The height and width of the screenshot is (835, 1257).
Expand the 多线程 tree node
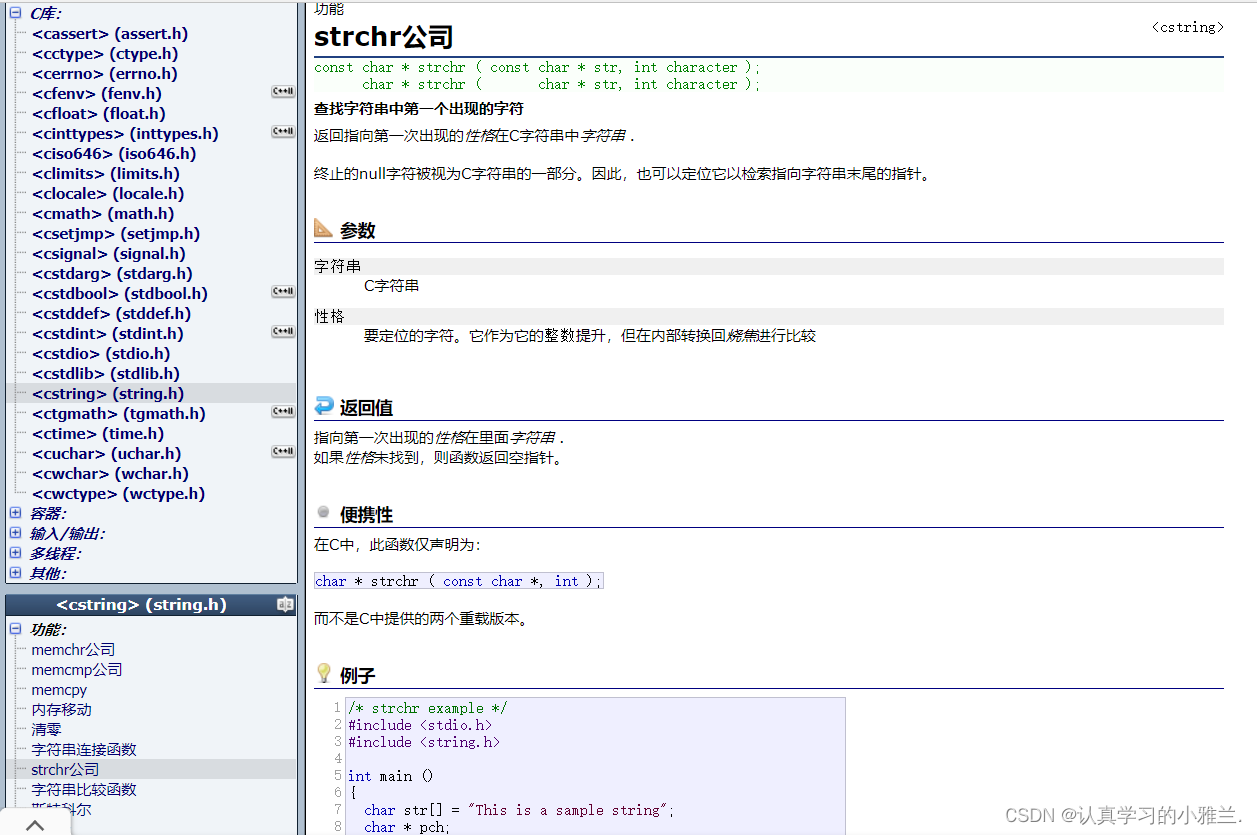point(15,553)
